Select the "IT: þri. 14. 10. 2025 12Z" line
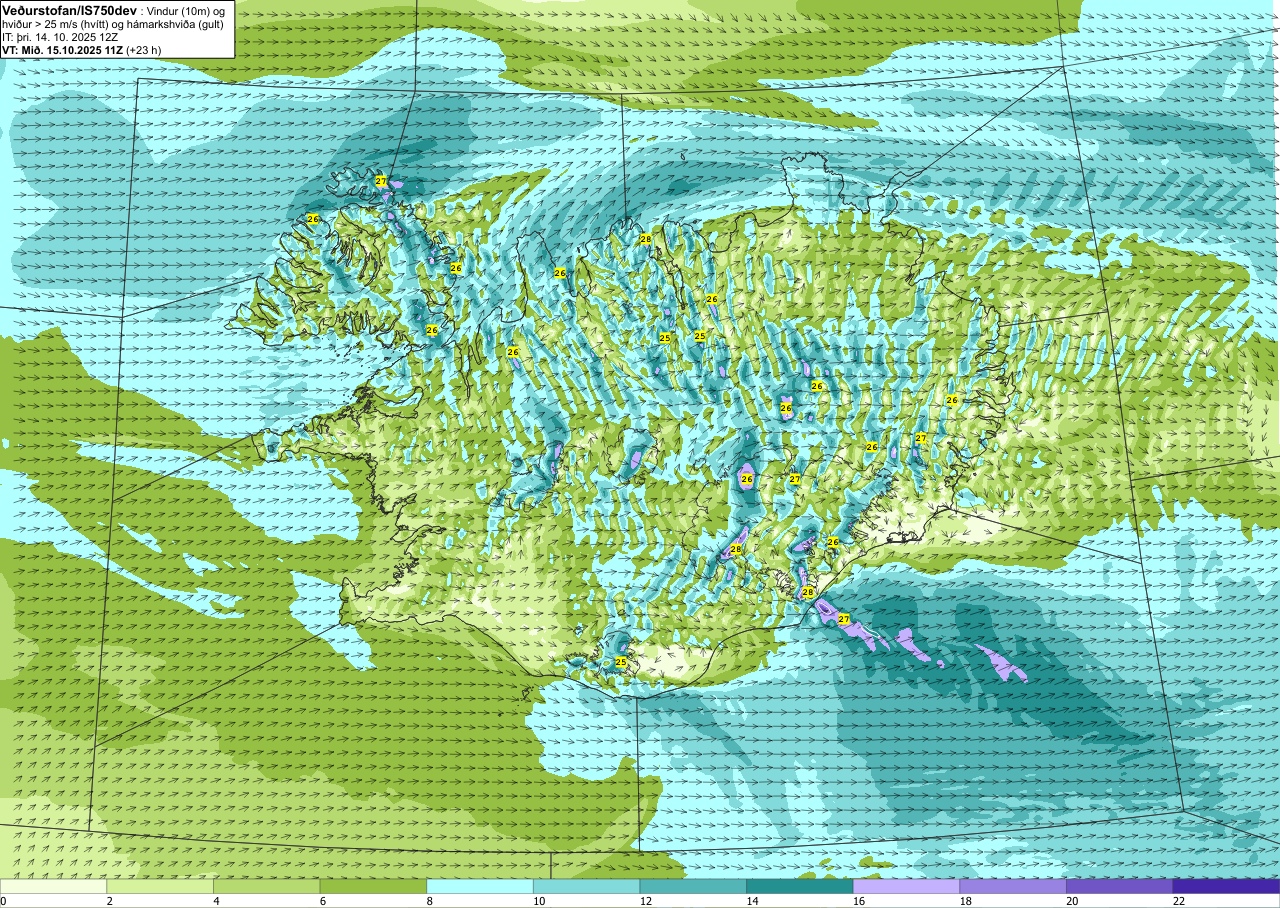The image size is (1280, 908). click(x=60, y=37)
